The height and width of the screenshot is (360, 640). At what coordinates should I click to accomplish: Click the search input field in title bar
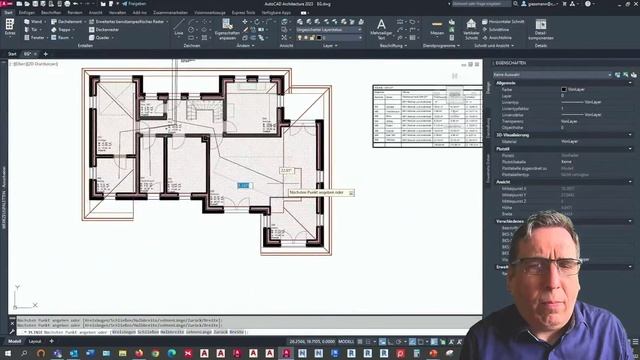(481, 4)
